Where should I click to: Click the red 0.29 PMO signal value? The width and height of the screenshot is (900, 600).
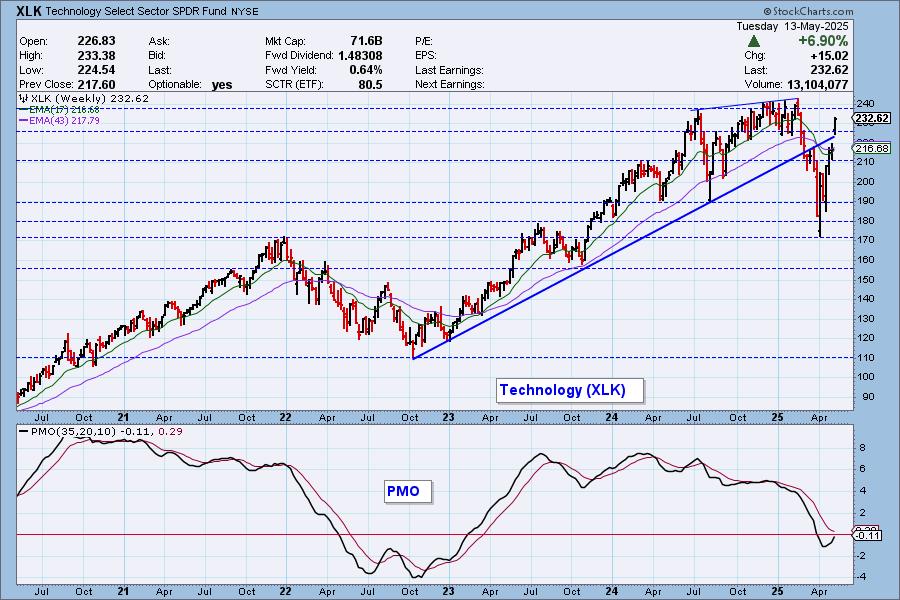click(x=170, y=432)
